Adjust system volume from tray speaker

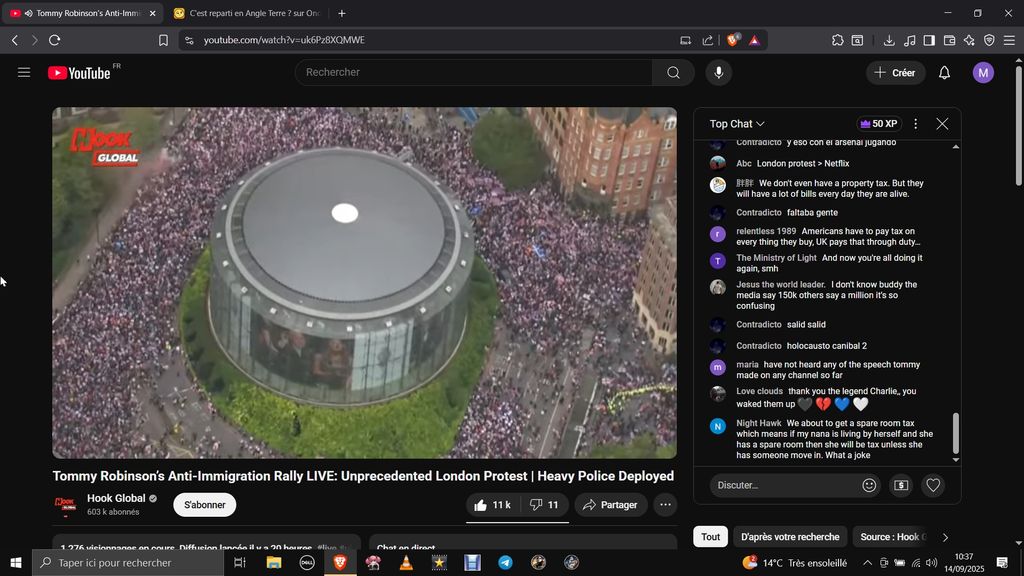click(932, 563)
